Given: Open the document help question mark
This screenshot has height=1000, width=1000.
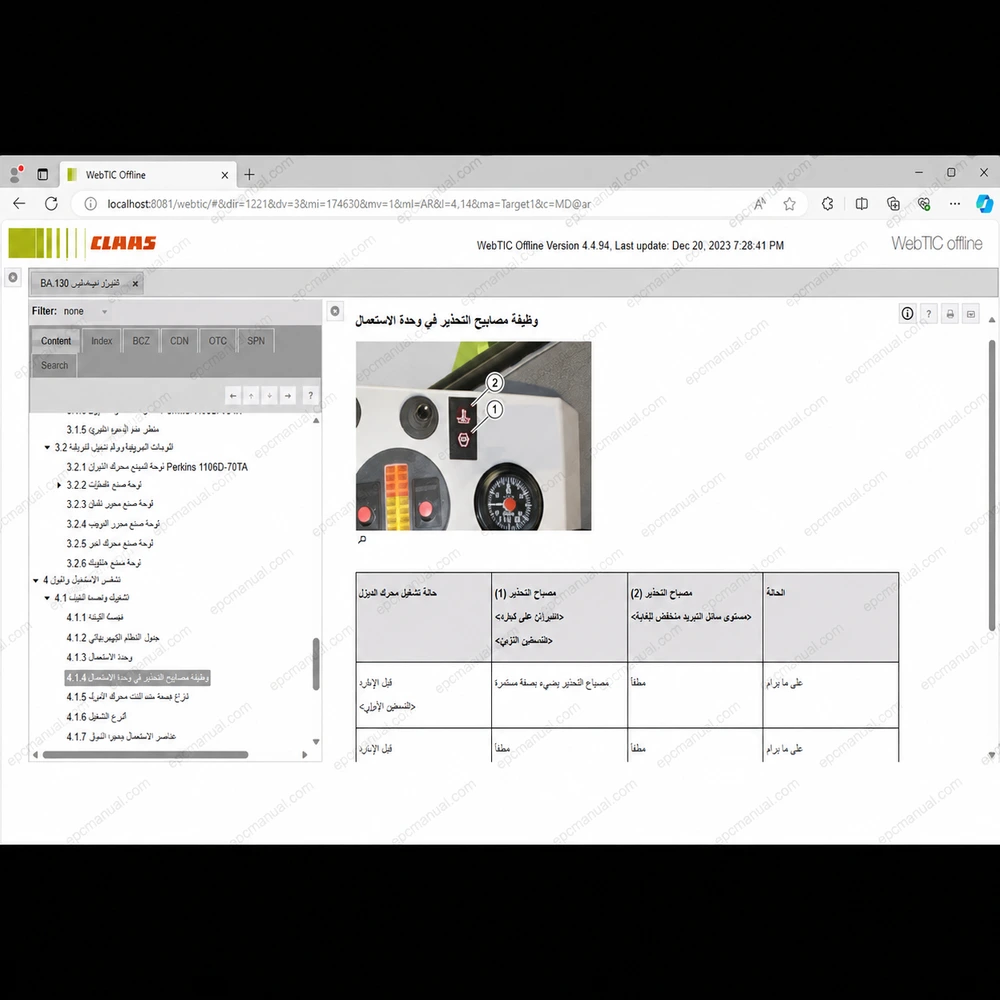Looking at the screenshot, I should (x=929, y=313).
